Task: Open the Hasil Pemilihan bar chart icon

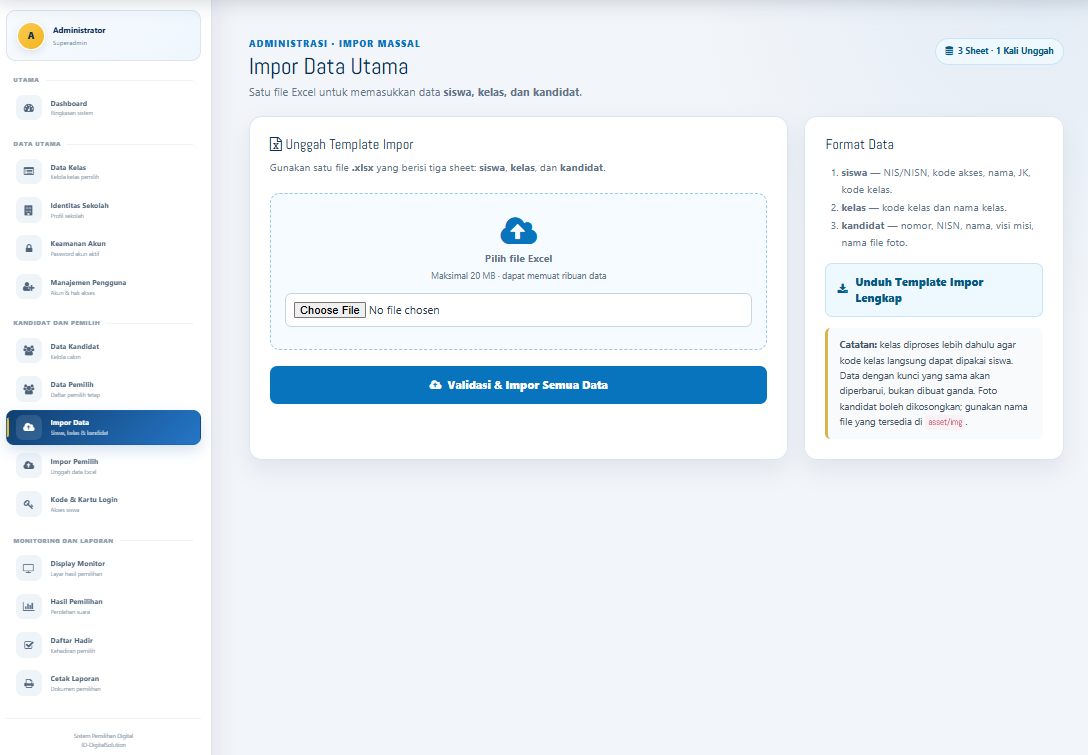Action: coord(28,606)
